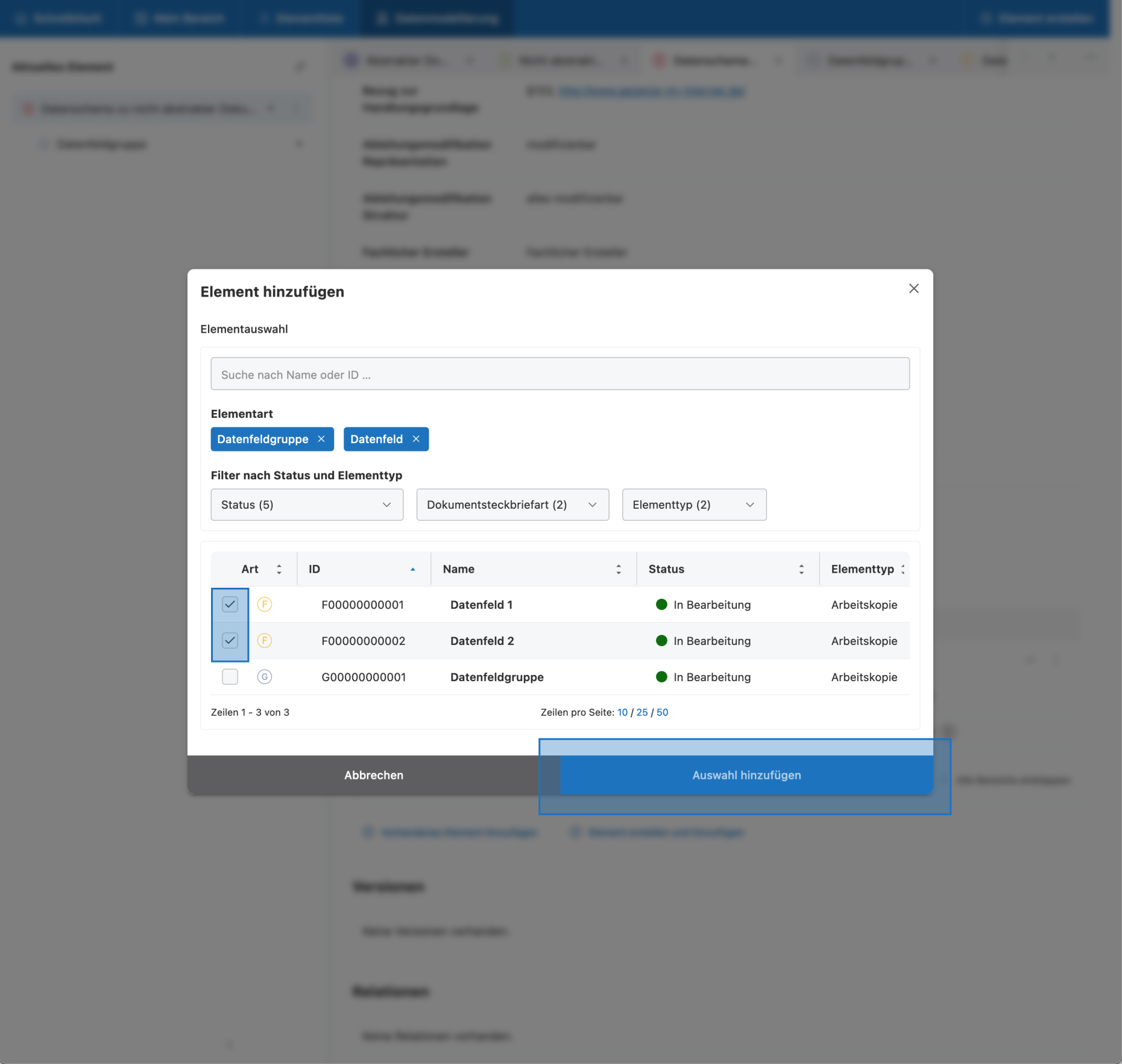Remove the Datenfeld filter chip
The height and width of the screenshot is (1064, 1122).
coord(416,439)
